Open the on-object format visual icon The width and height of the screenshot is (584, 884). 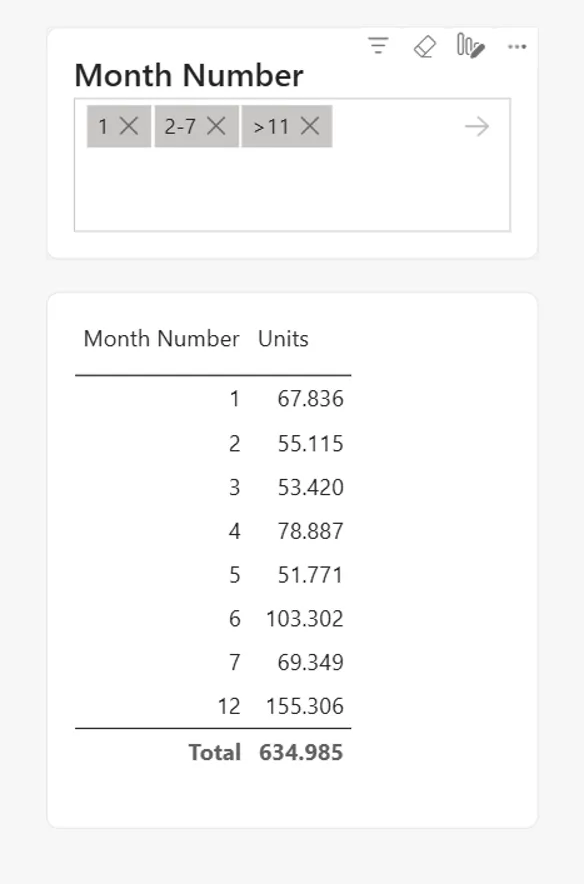click(x=470, y=46)
